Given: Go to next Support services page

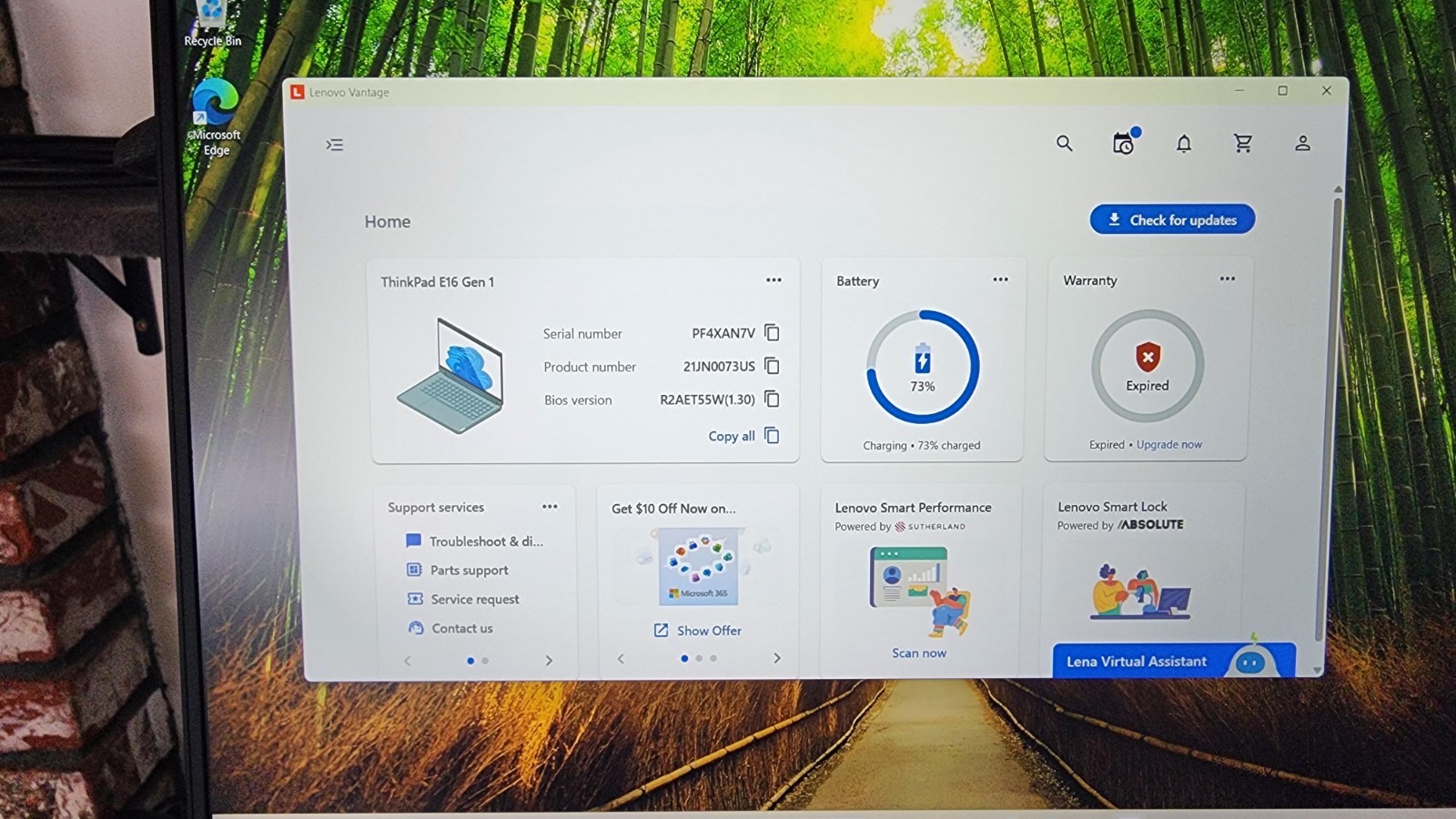Looking at the screenshot, I should coord(549,661).
